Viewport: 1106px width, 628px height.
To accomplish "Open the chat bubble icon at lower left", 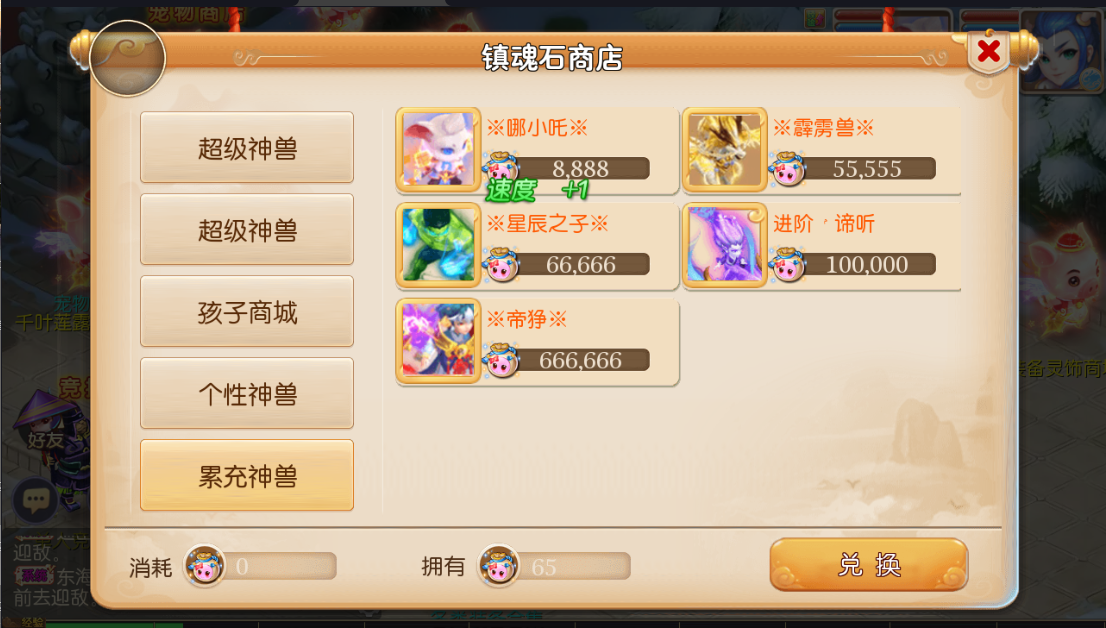I will [x=35, y=501].
